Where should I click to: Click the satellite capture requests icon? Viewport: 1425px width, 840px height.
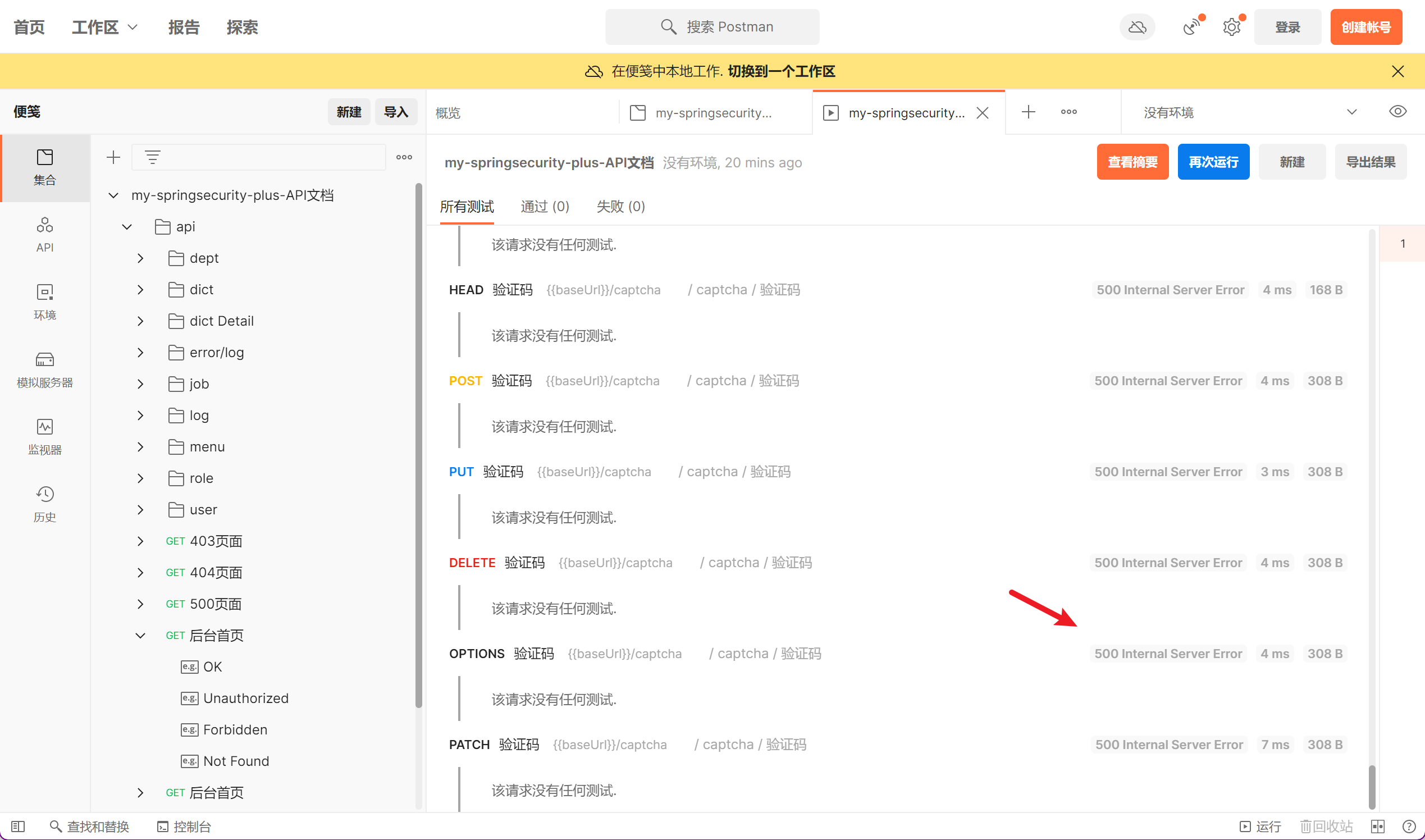[1191, 27]
